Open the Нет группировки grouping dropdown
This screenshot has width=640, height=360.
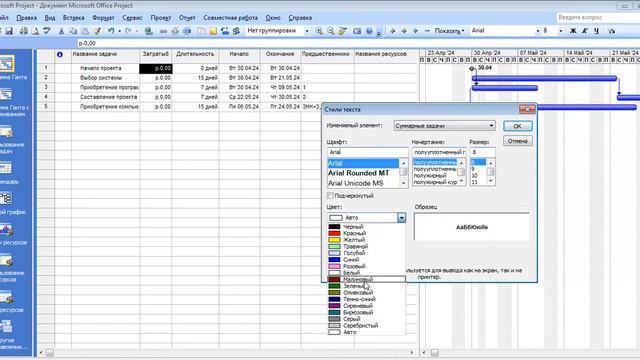(x=307, y=31)
